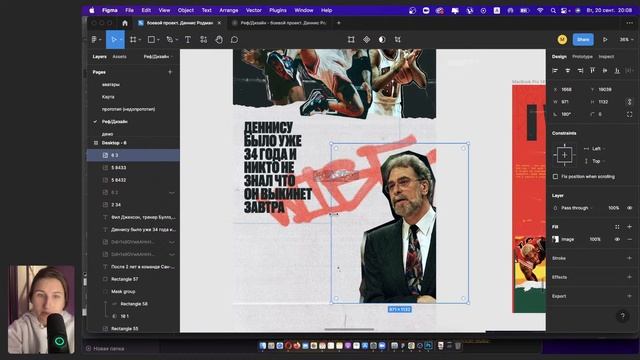This screenshot has height=360, width=640.
Task: Open the Arrange menu
Action: pos(229,10)
